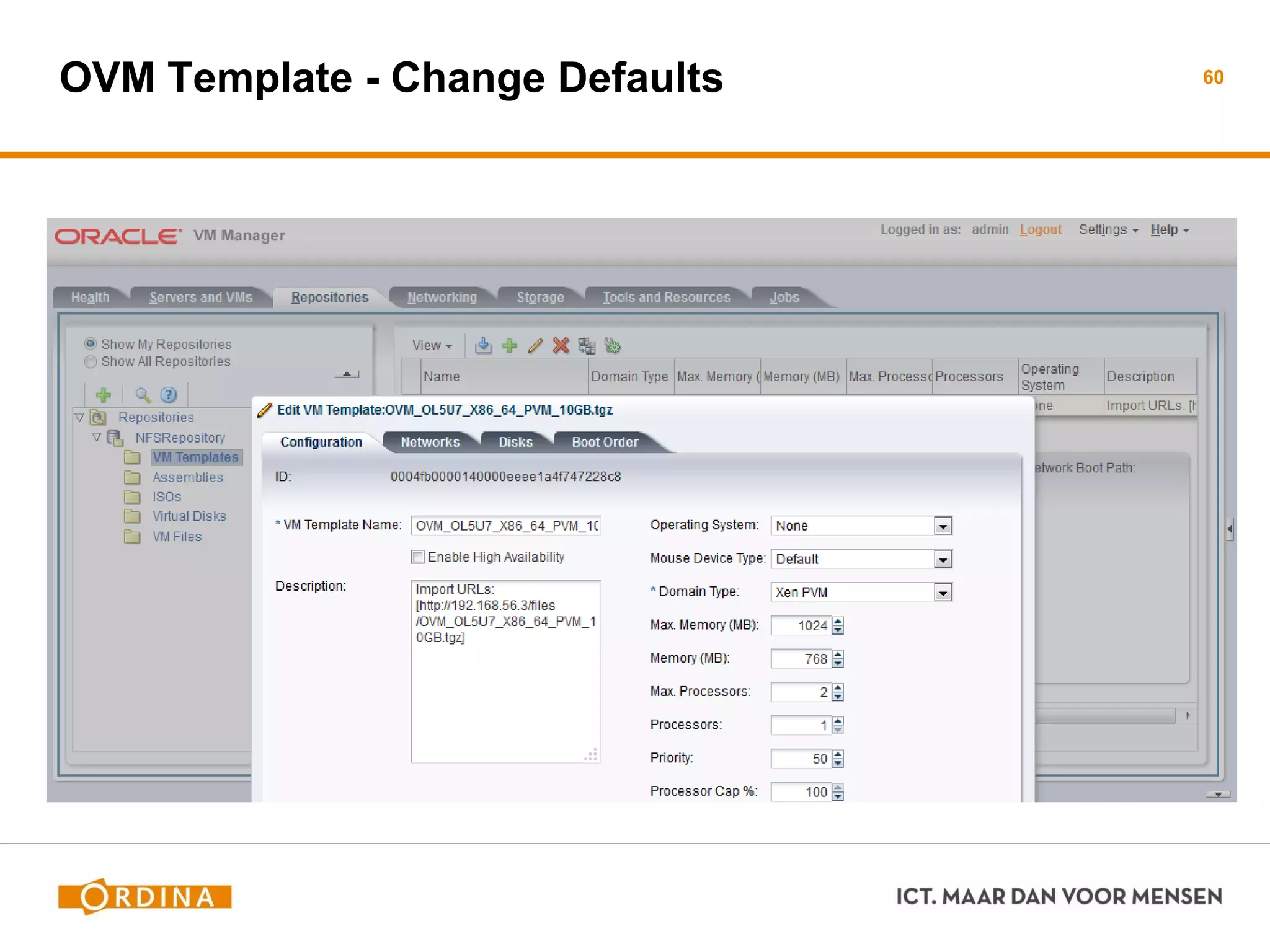This screenshot has height=952, width=1270.
Task: Collapse the NFSRepository tree node
Action: pos(96,437)
